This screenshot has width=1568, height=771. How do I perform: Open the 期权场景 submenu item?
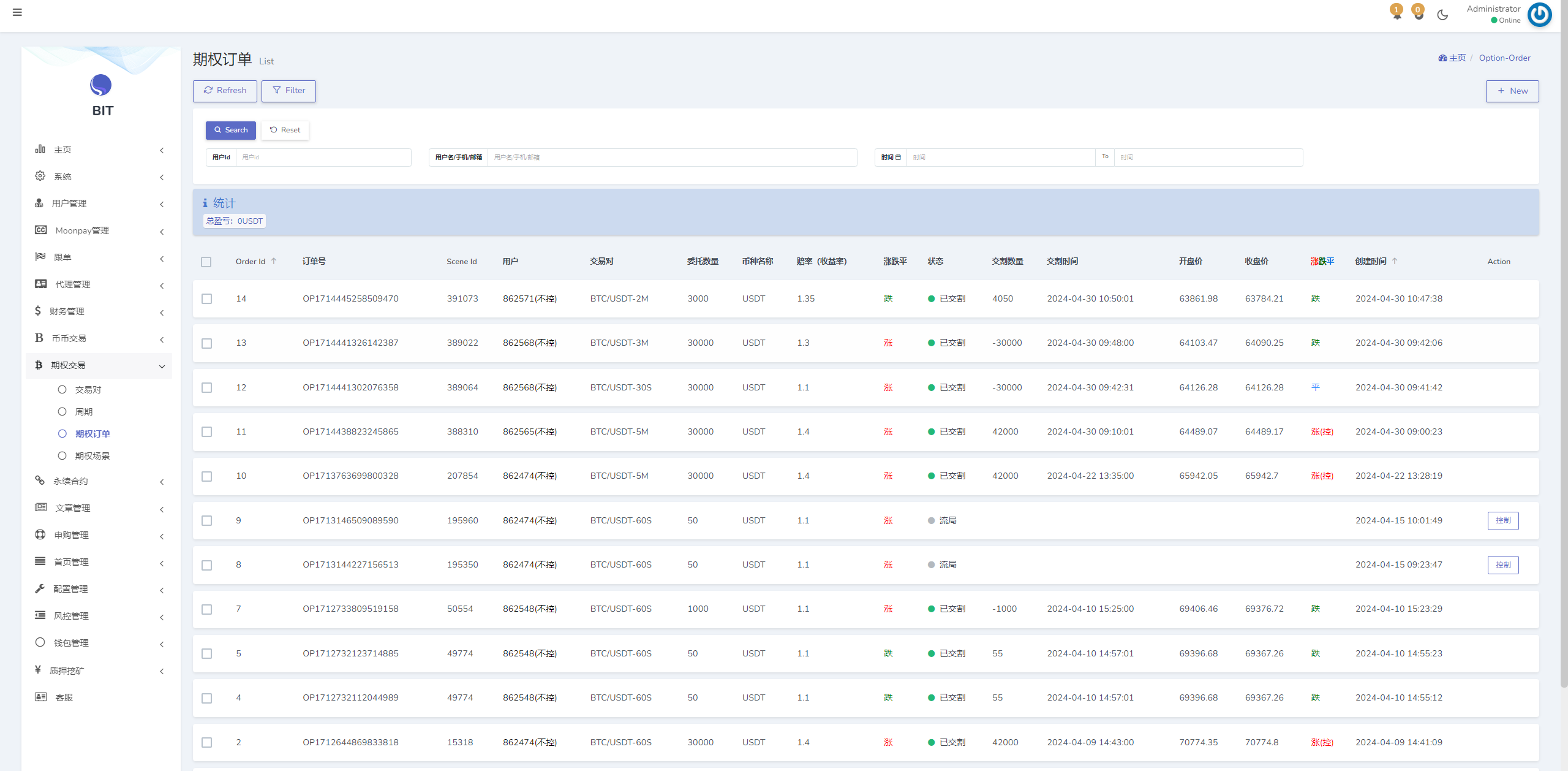click(x=92, y=456)
